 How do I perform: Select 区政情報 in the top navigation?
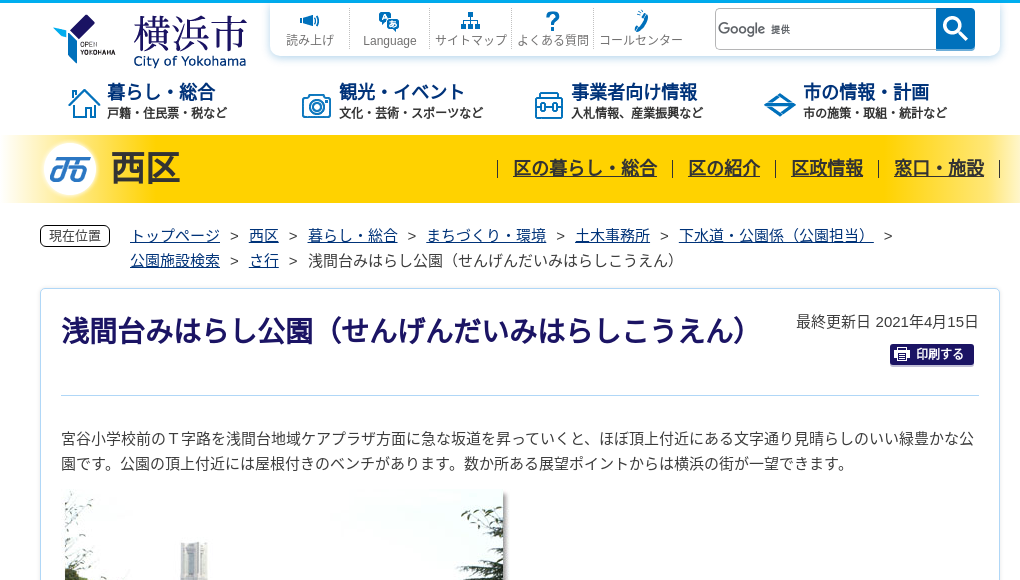[x=827, y=169]
